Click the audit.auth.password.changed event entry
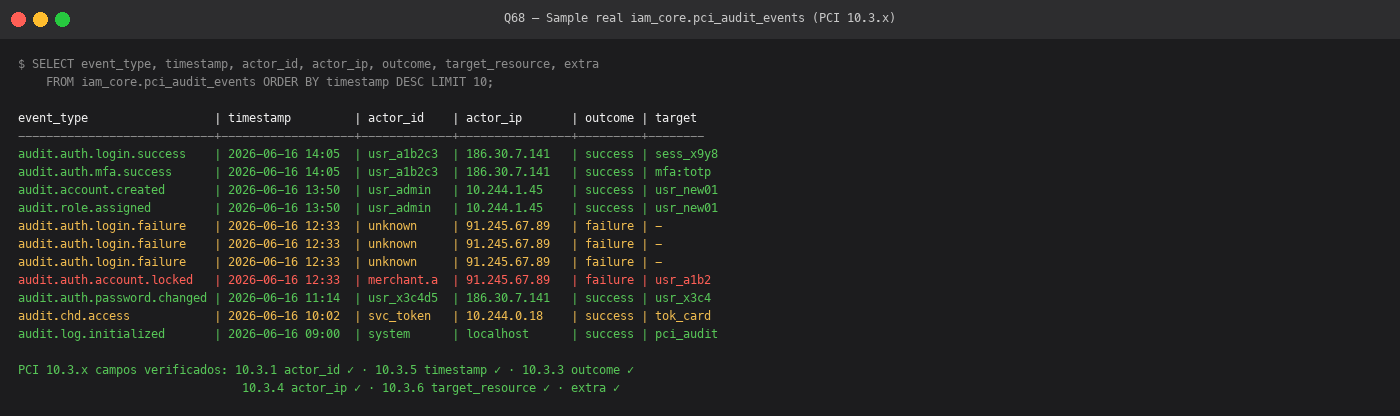The image size is (1400, 416). 112,298
